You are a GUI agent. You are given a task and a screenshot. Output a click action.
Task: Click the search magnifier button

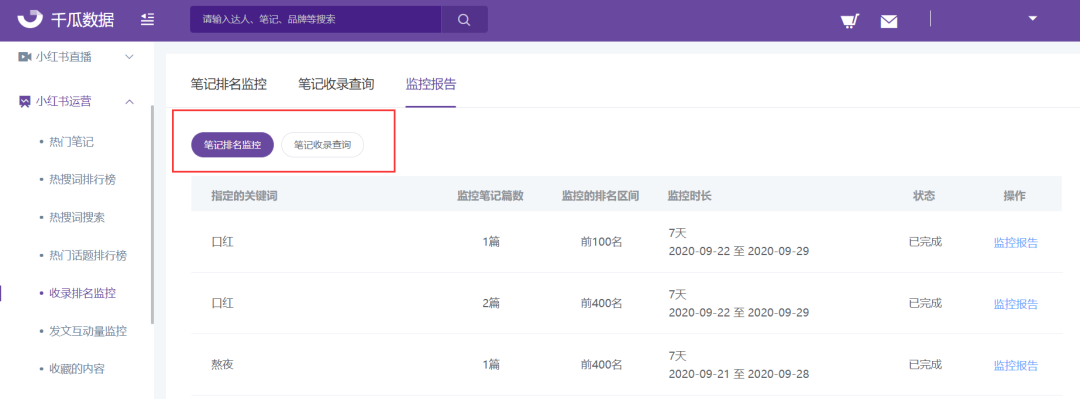(464, 19)
